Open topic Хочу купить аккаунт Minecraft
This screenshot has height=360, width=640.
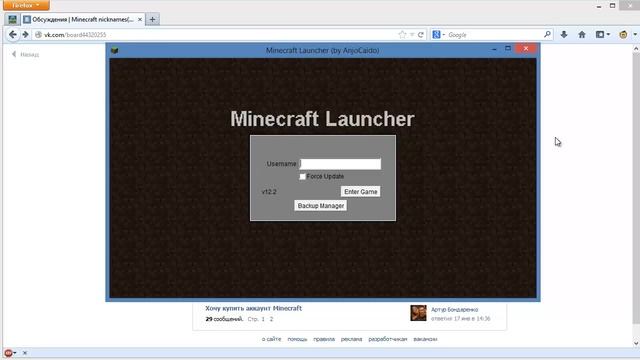click(253, 308)
